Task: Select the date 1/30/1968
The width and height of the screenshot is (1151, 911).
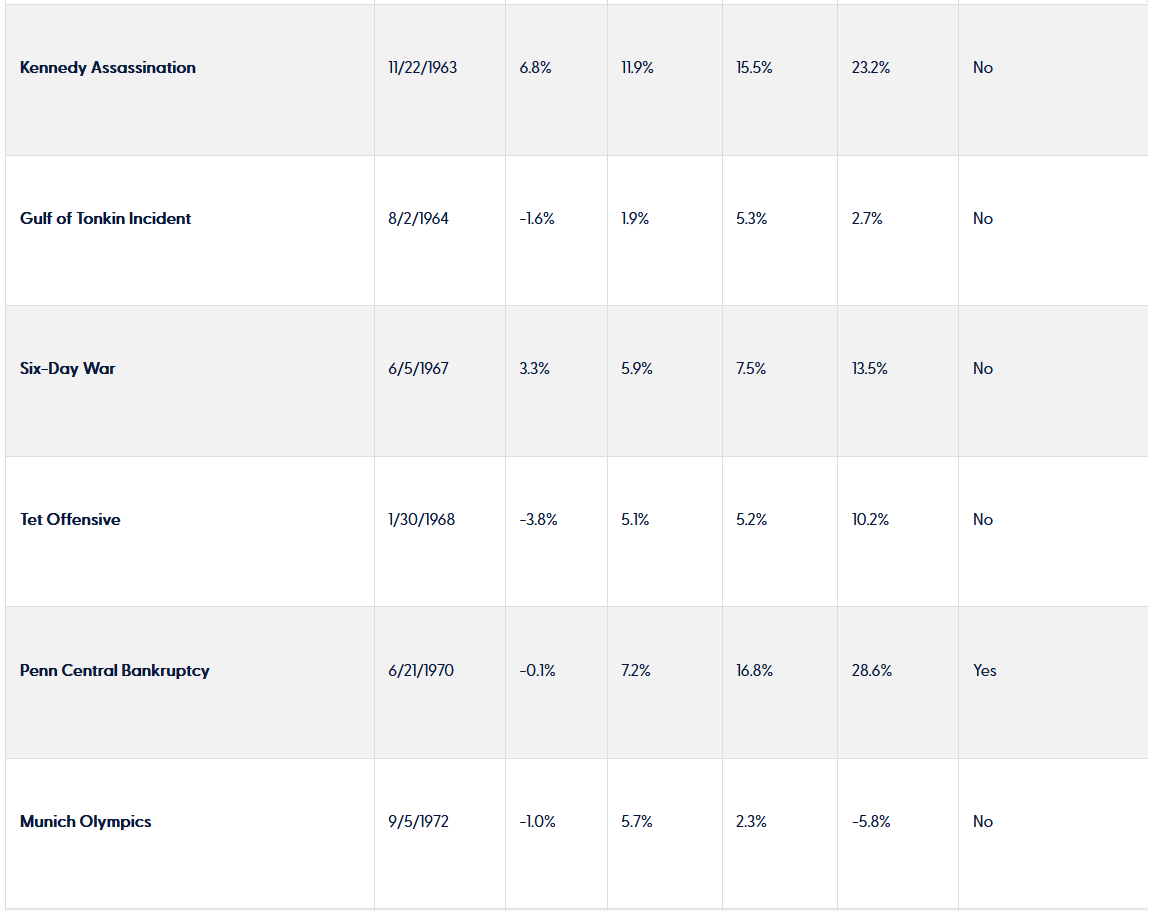Action: tap(421, 520)
